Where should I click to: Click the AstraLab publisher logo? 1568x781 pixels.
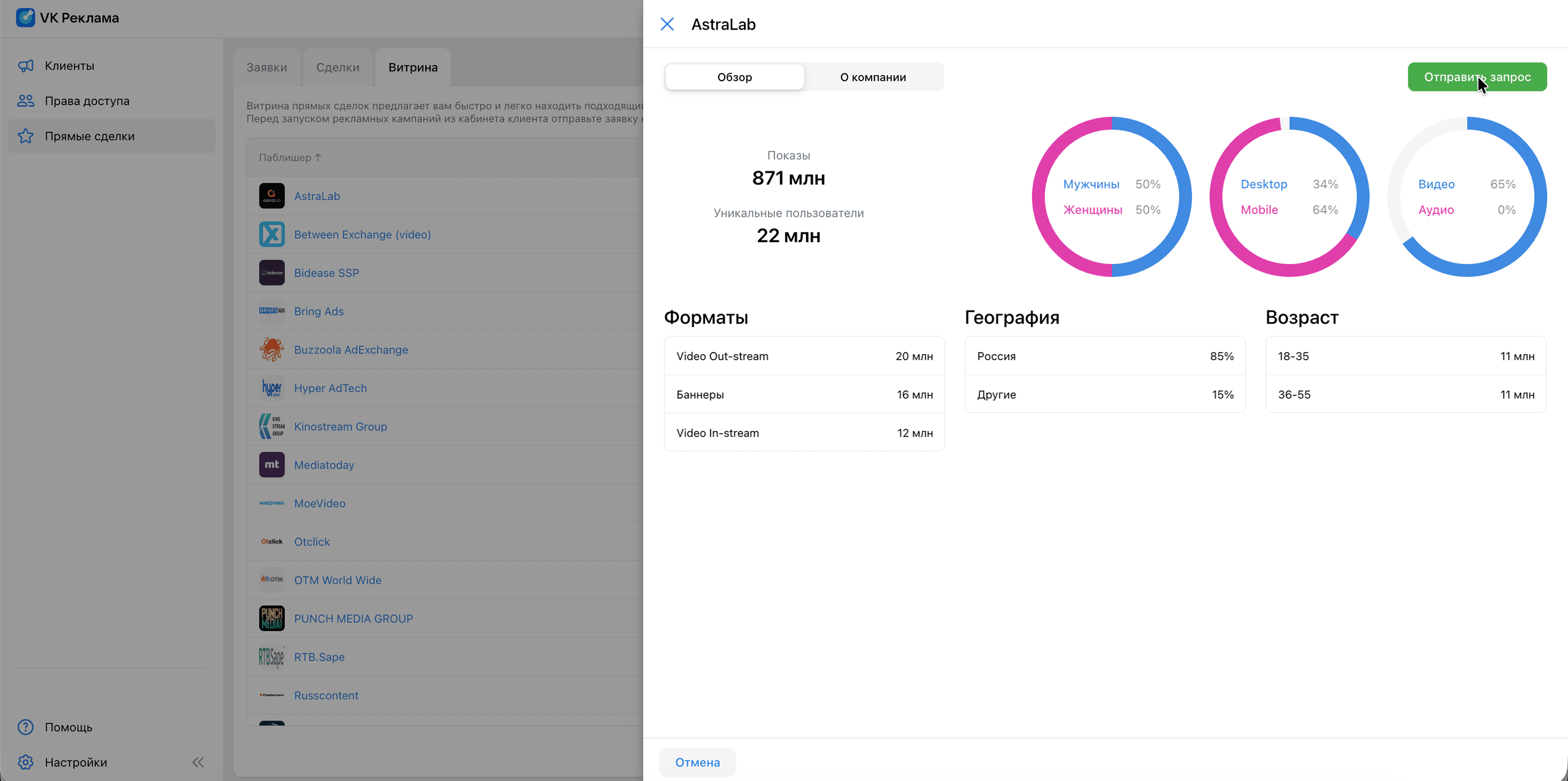click(272, 196)
